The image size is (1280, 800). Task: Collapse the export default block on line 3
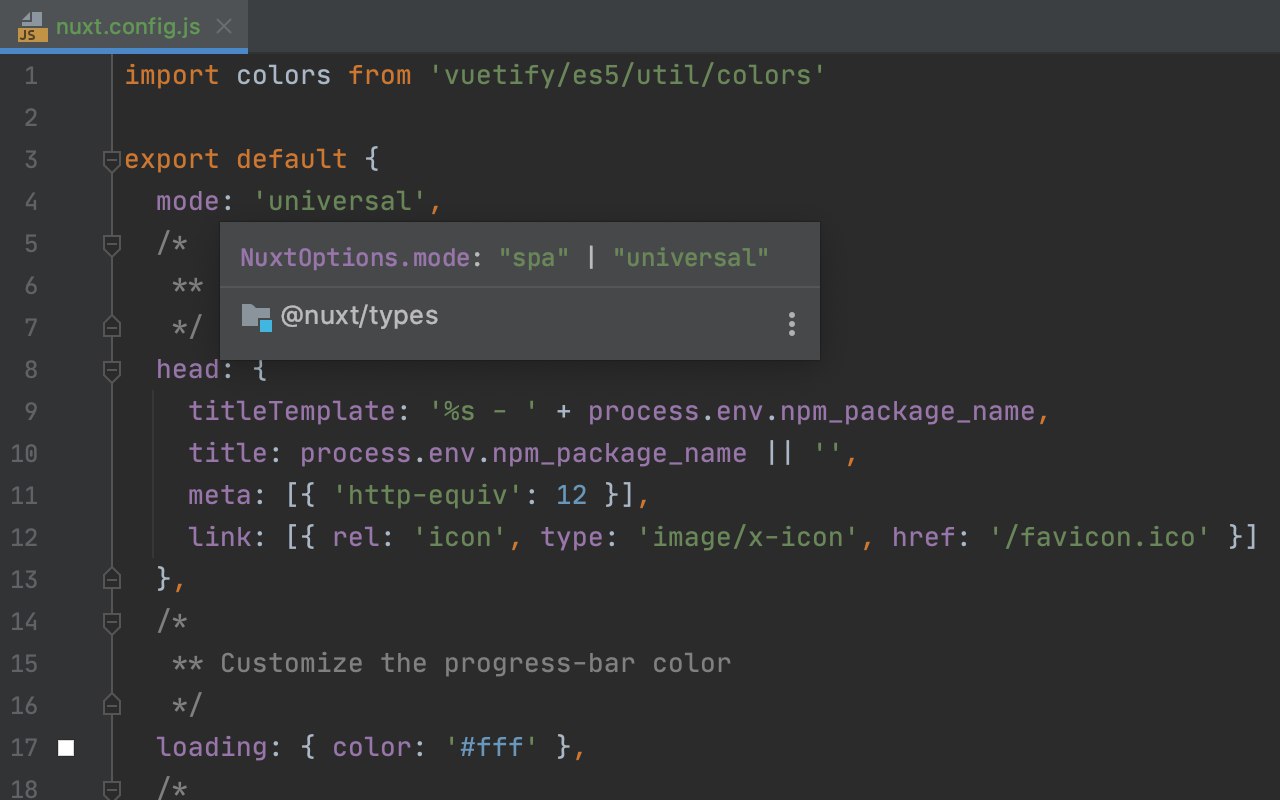[112, 160]
